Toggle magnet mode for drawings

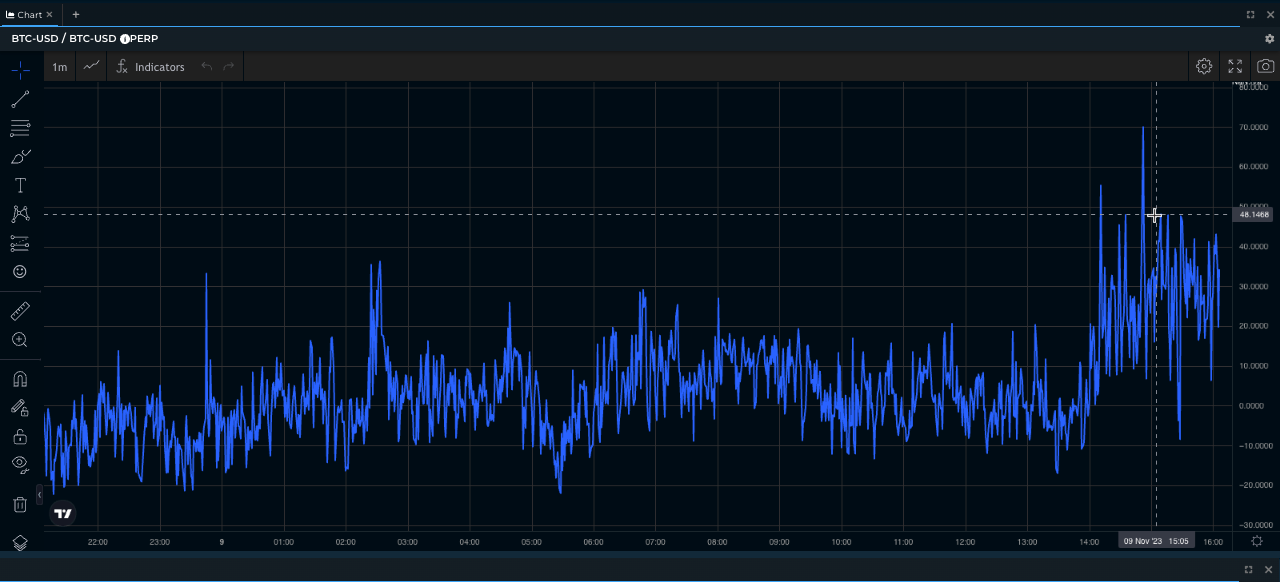[x=20, y=379]
